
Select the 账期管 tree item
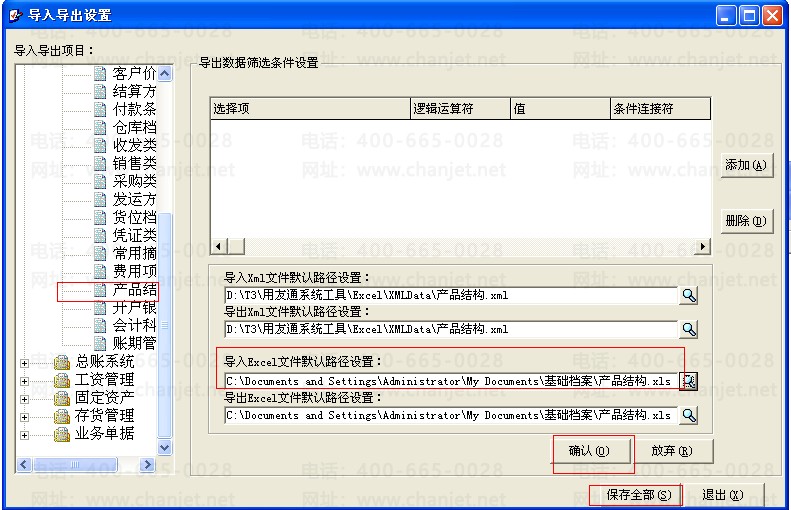point(134,344)
